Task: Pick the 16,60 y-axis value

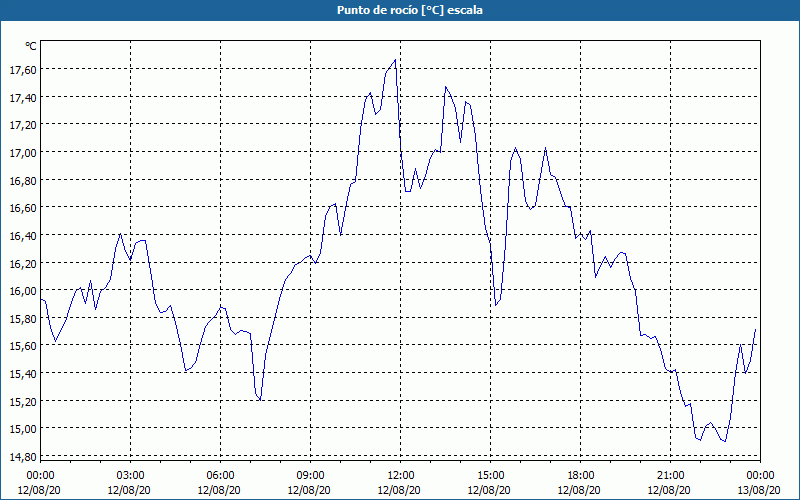Action: tap(23, 208)
